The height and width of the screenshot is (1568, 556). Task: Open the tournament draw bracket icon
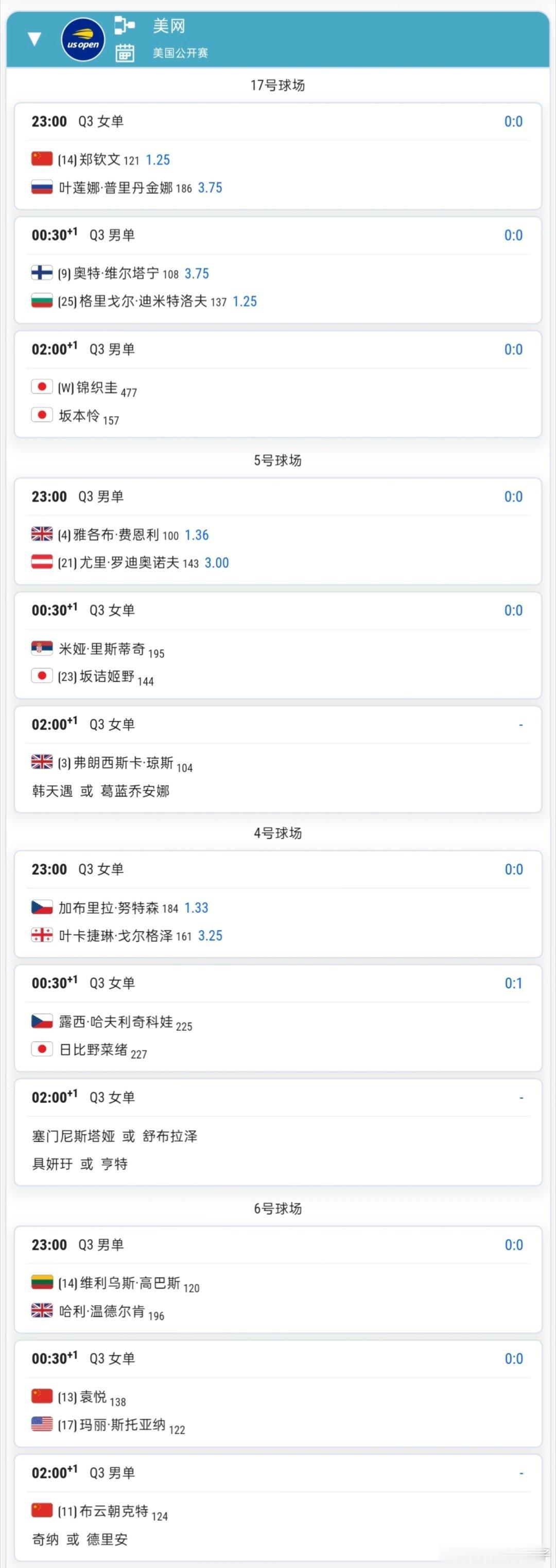[125, 25]
